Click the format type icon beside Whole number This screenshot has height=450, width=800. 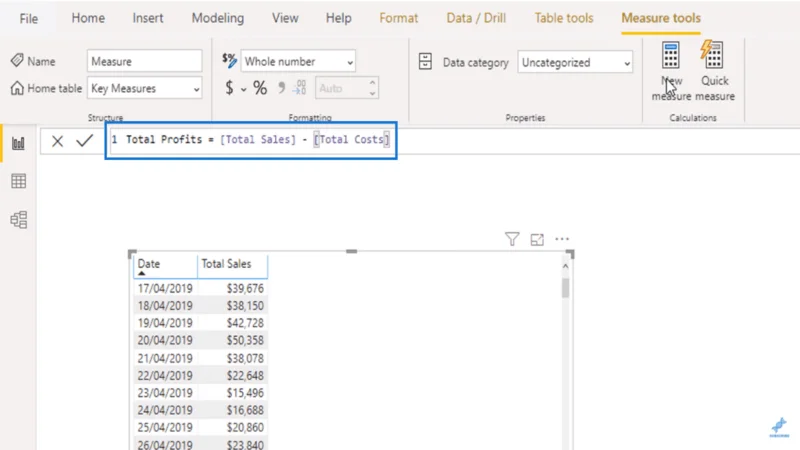tap(230, 61)
